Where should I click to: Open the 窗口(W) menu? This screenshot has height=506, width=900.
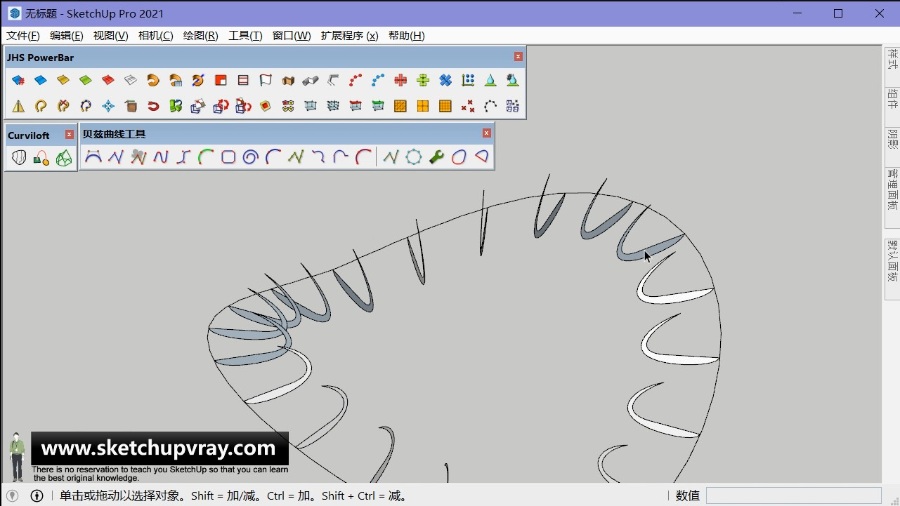click(292, 36)
